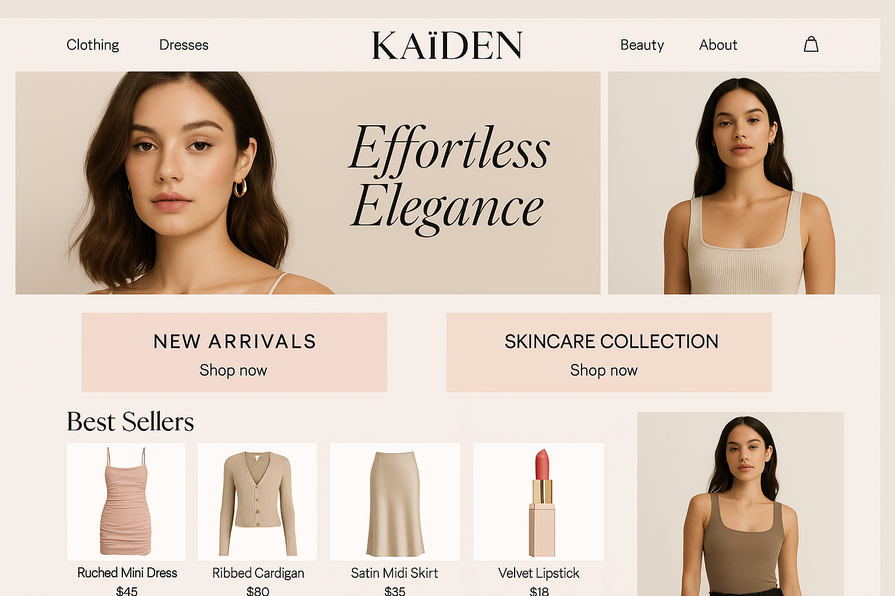Click the New Arrivals banner
895x596 pixels.
(x=234, y=352)
